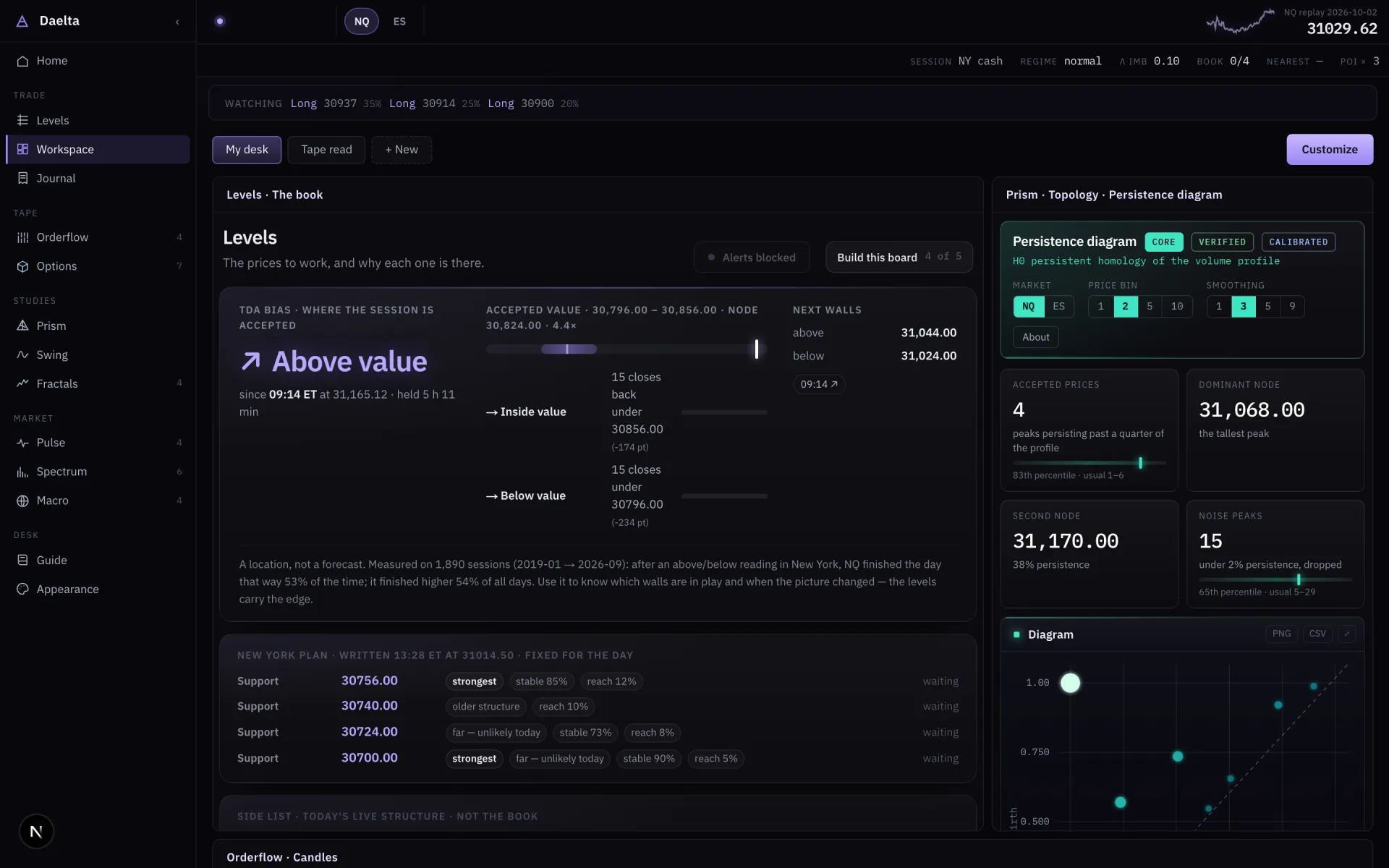Image resolution: width=1389 pixels, height=868 pixels.
Task: Click the Alerts blocked indicator
Action: click(x=752, y=258)
